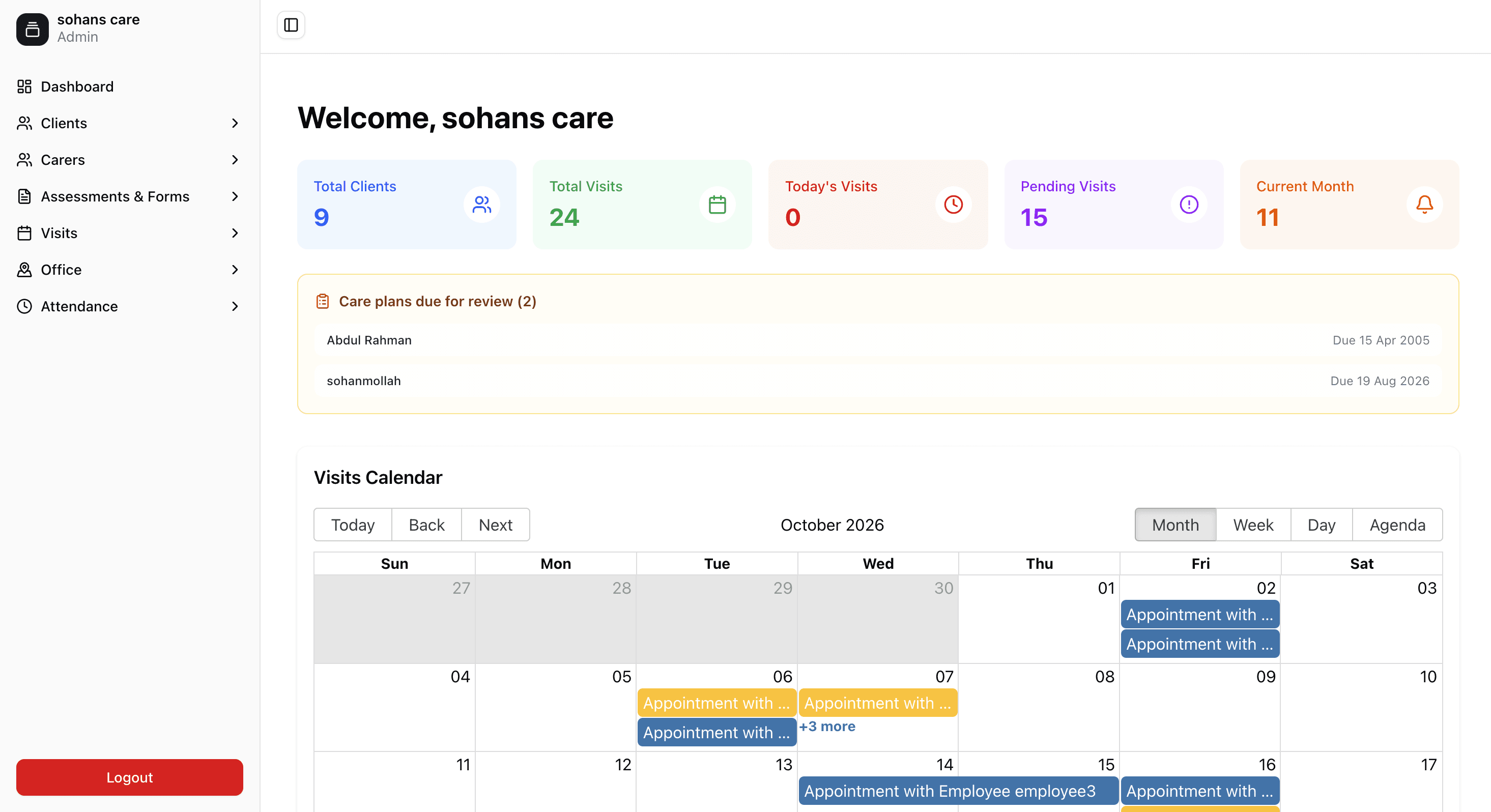Expand the Carers menu chevron
1491x812 pixels.
coord(235,160)
